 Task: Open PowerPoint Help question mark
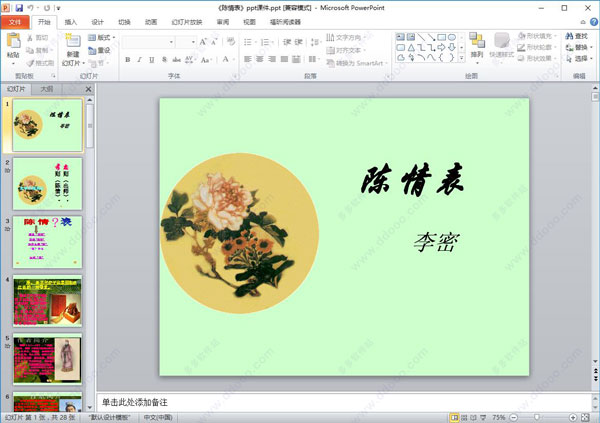(594, 22)
